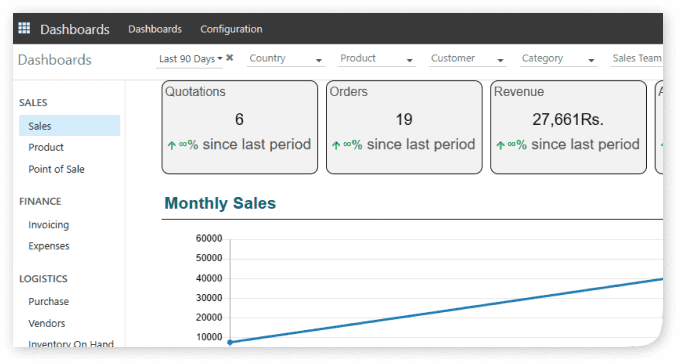Select Product dashboard in sidebar
Image resolution: width=680 pixels, height=364 pixels.
pyautogui.click(x=46, y=148)
